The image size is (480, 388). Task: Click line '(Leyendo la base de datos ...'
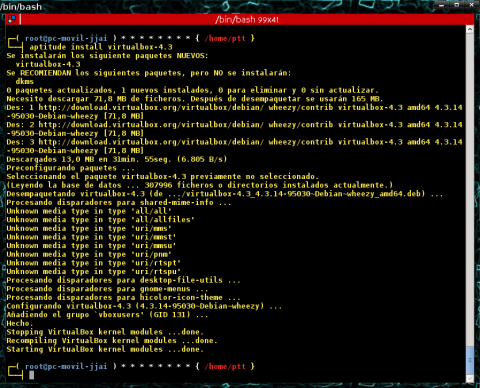[x=200, y=185]
